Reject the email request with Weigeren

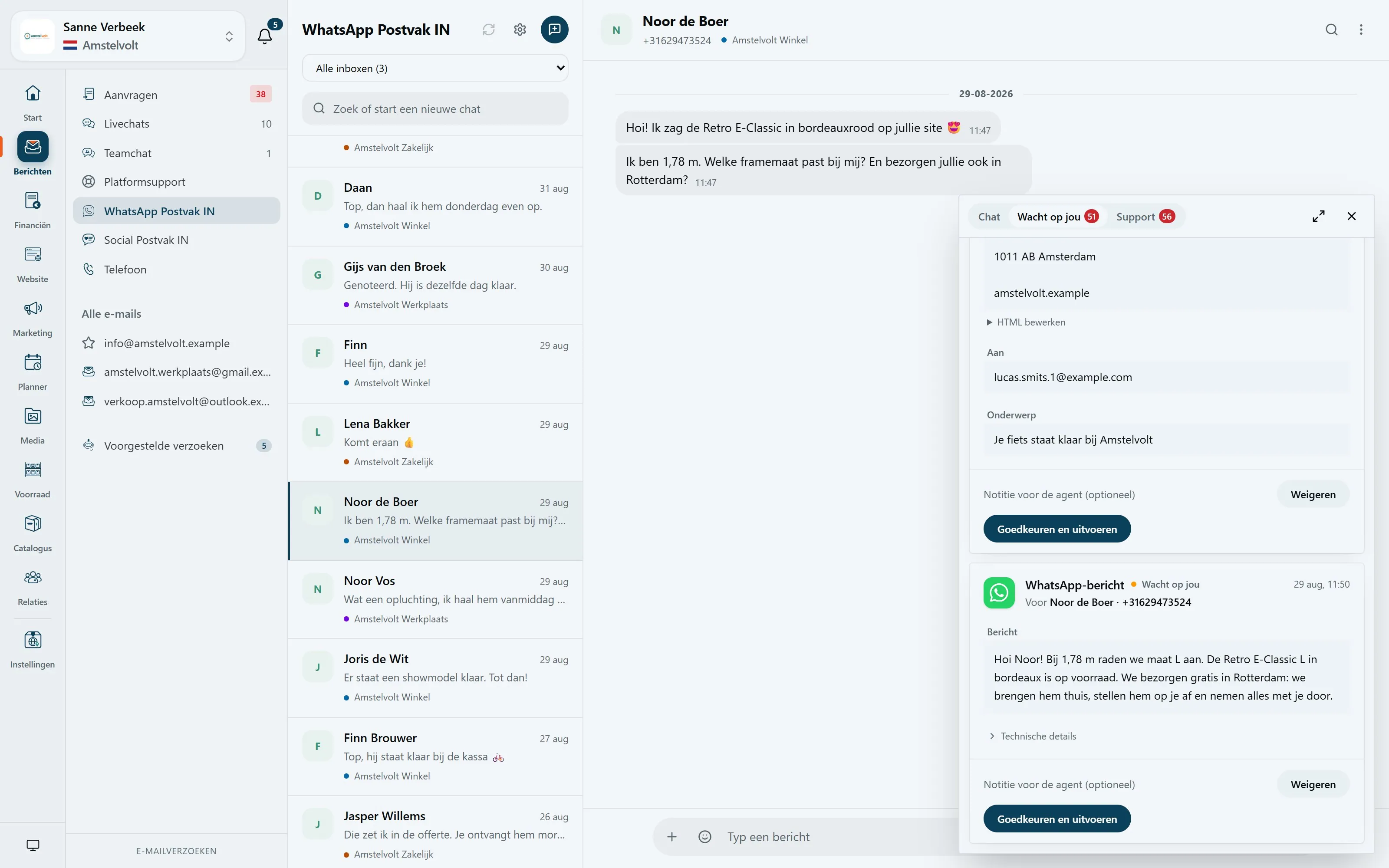coord(1313,494)
